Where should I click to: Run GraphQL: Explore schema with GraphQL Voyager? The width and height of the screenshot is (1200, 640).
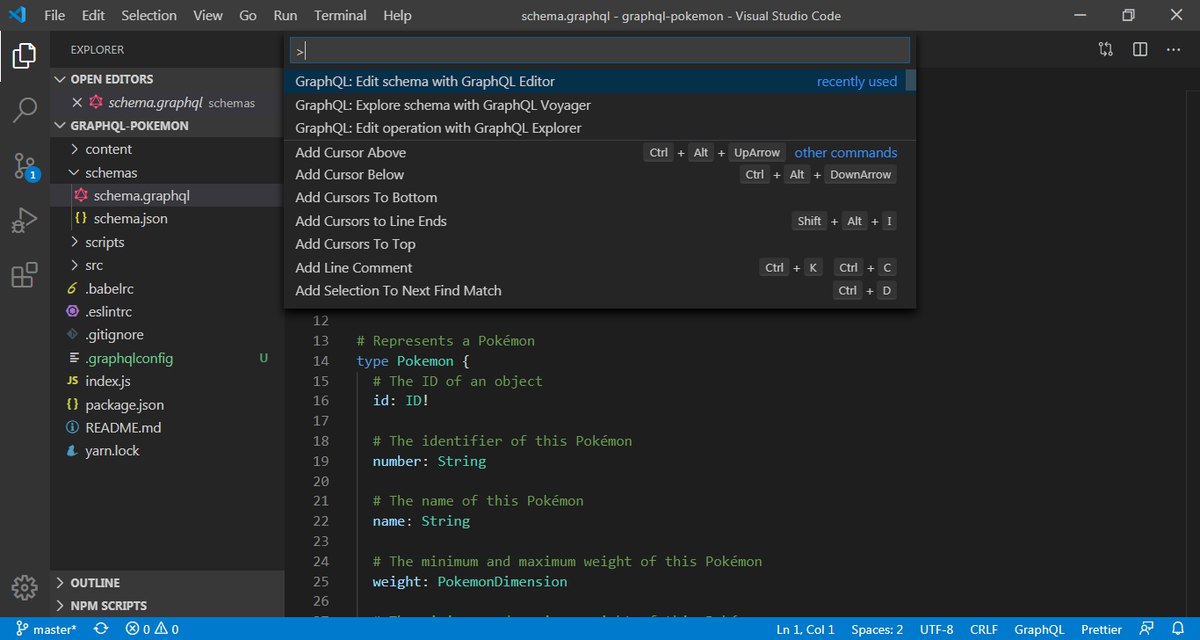[x=595, y=105]
